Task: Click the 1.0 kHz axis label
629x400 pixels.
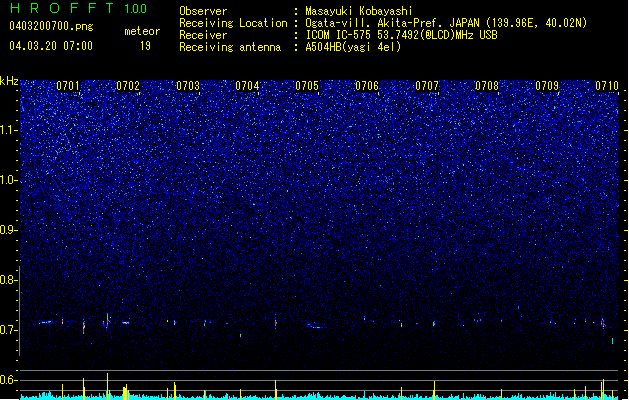Action: tap(9, 180)
